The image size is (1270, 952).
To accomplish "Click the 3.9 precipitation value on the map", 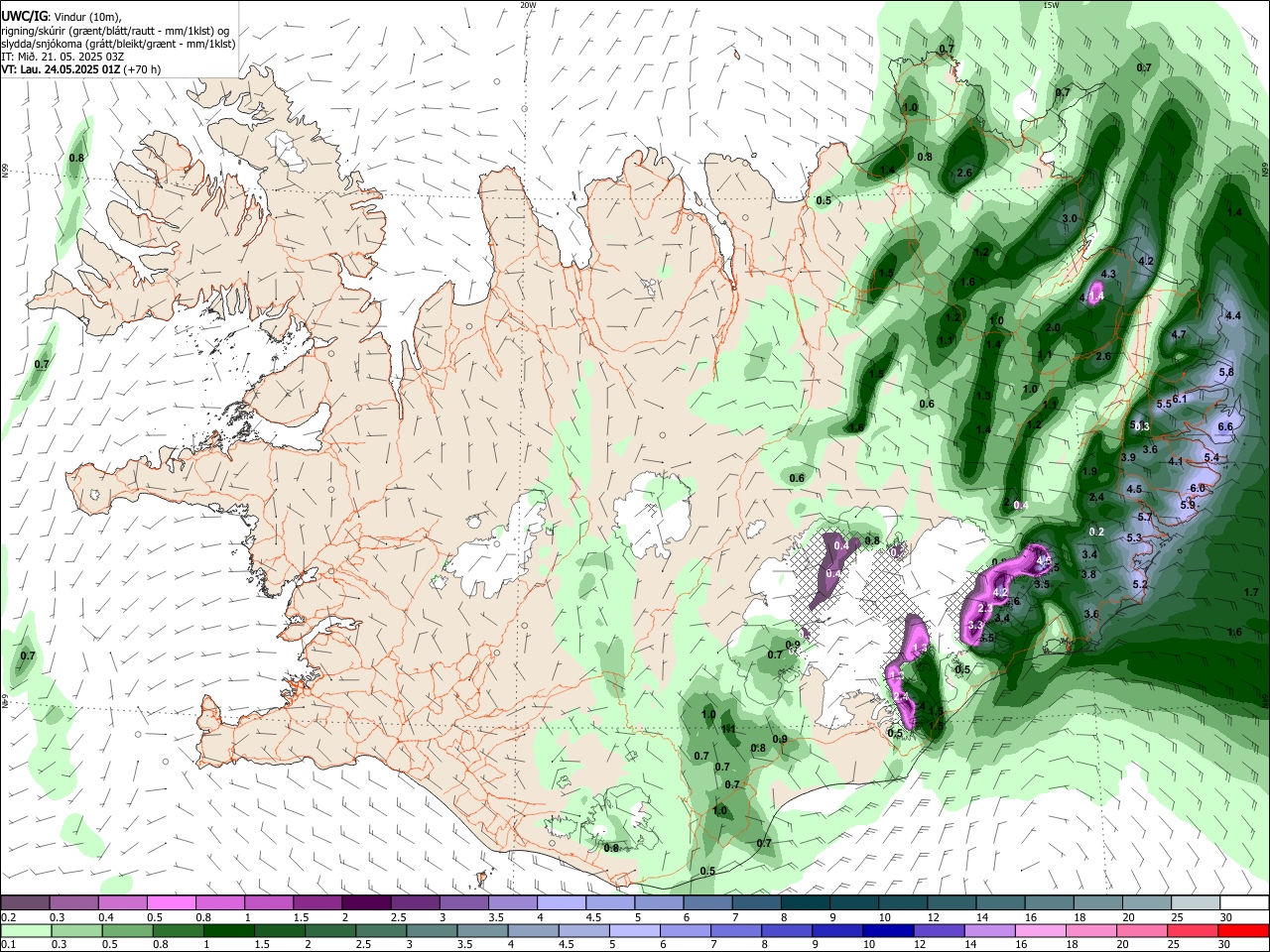I will click(x=1127, y=457).
